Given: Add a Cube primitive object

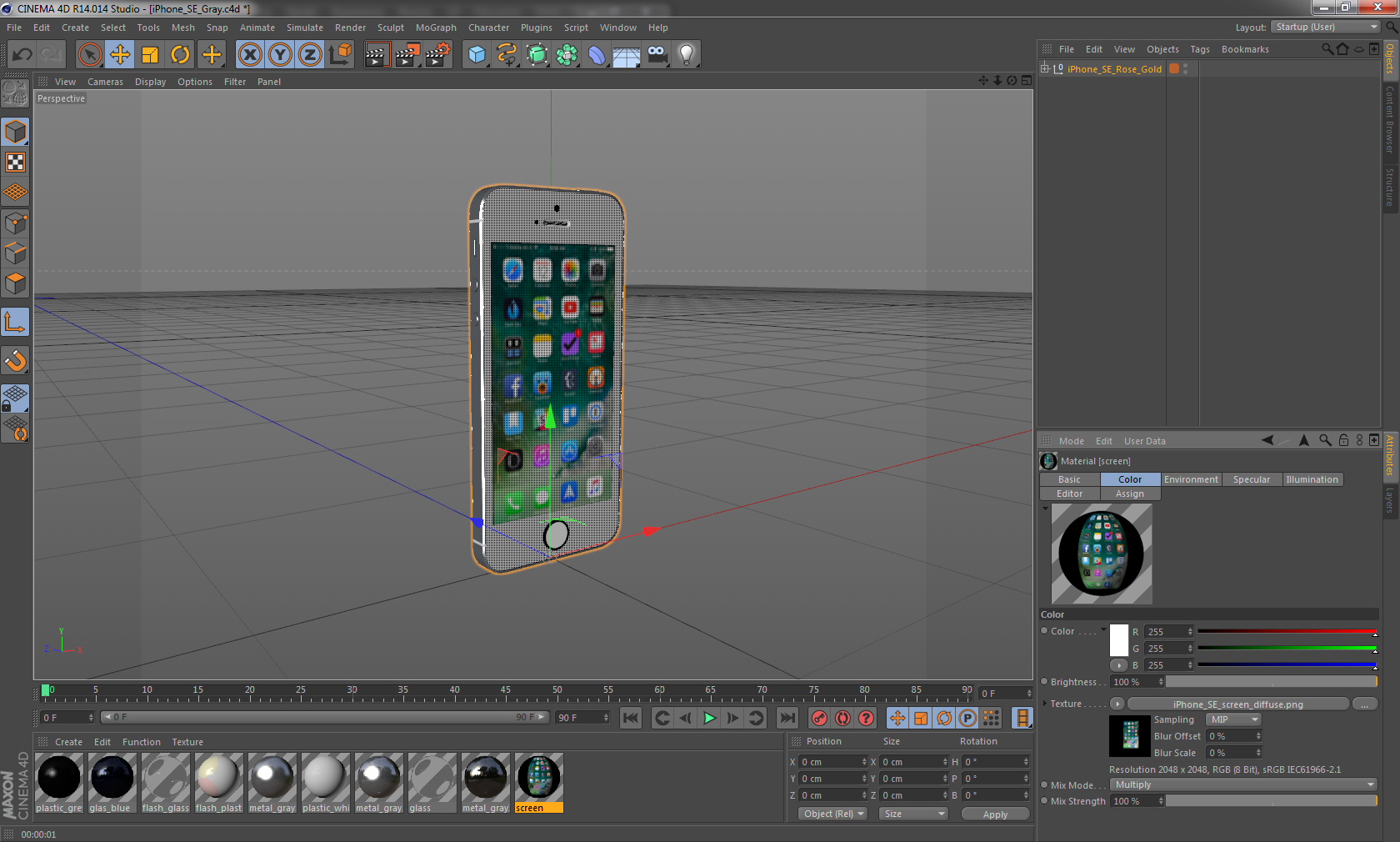Looking at the screenshot, I should [x=477, y=55].
